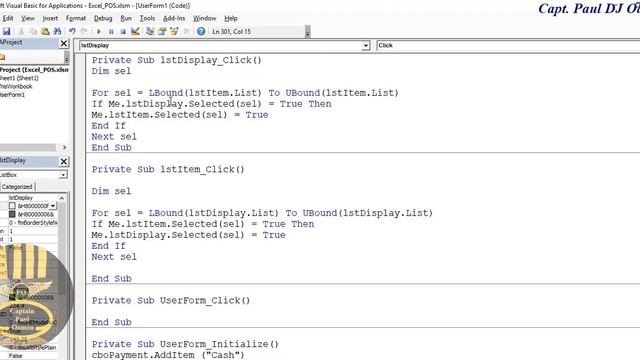Open Project Explorer from toolbar

pos(150,31)
